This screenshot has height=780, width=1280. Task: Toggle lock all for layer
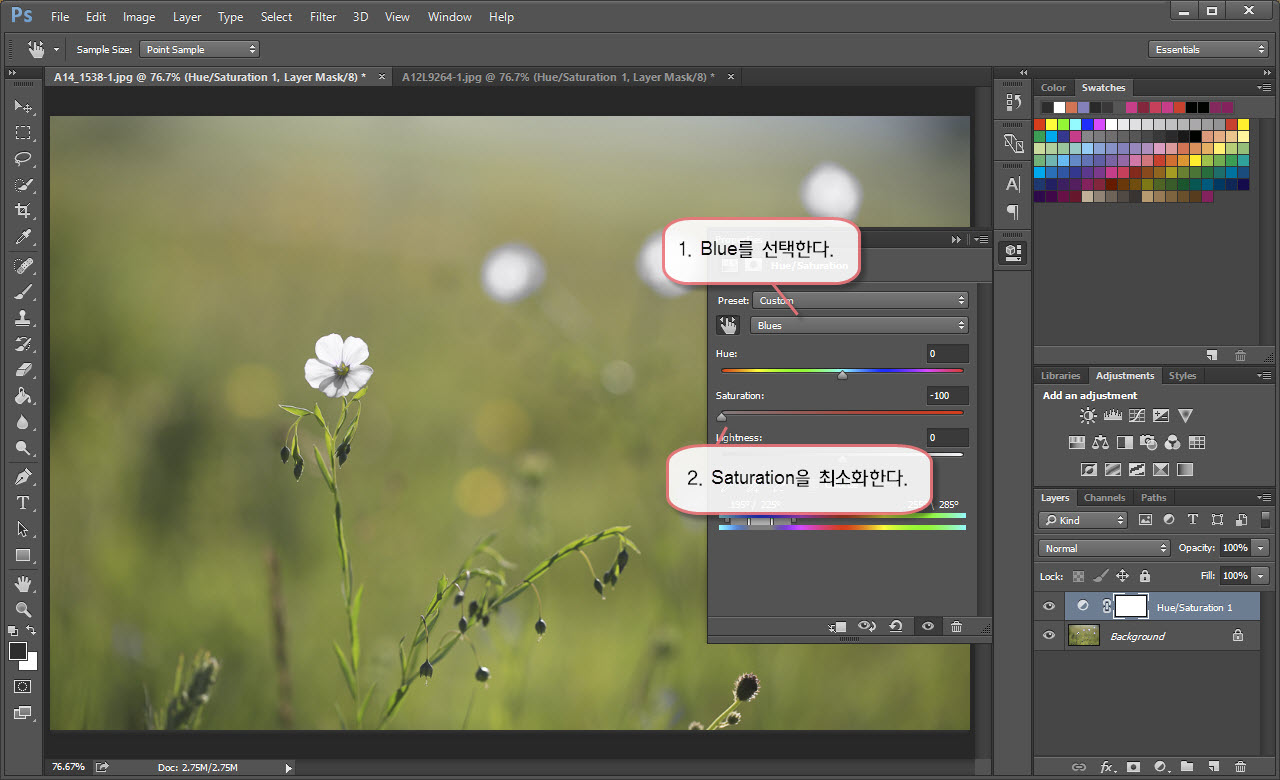click(1145, 576)
